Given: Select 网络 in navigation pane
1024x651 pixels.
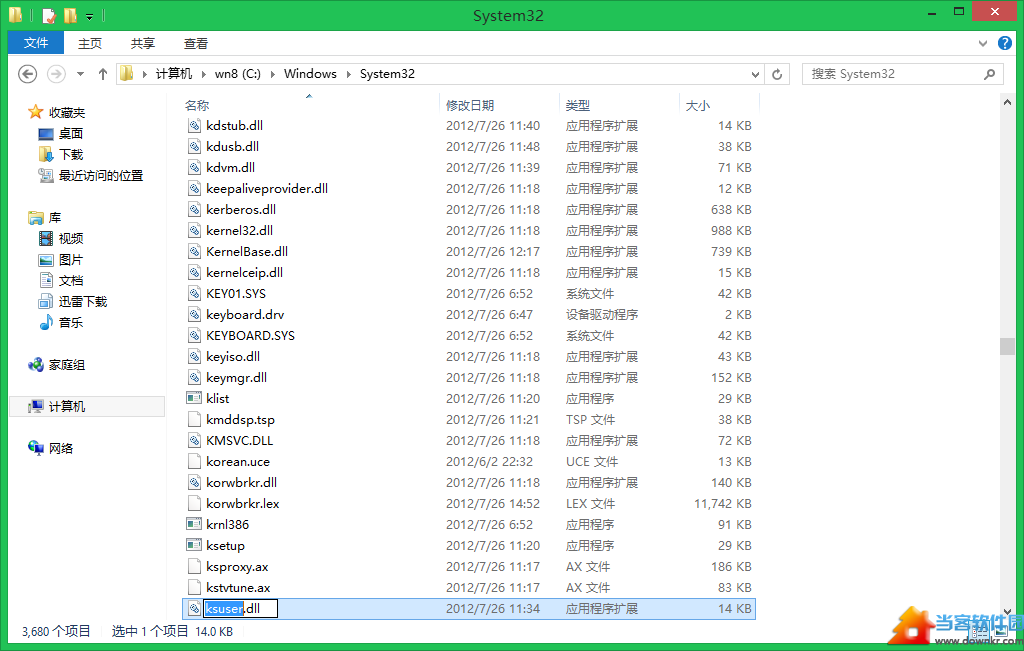Looking at the screenshot, I should point(61,448).
